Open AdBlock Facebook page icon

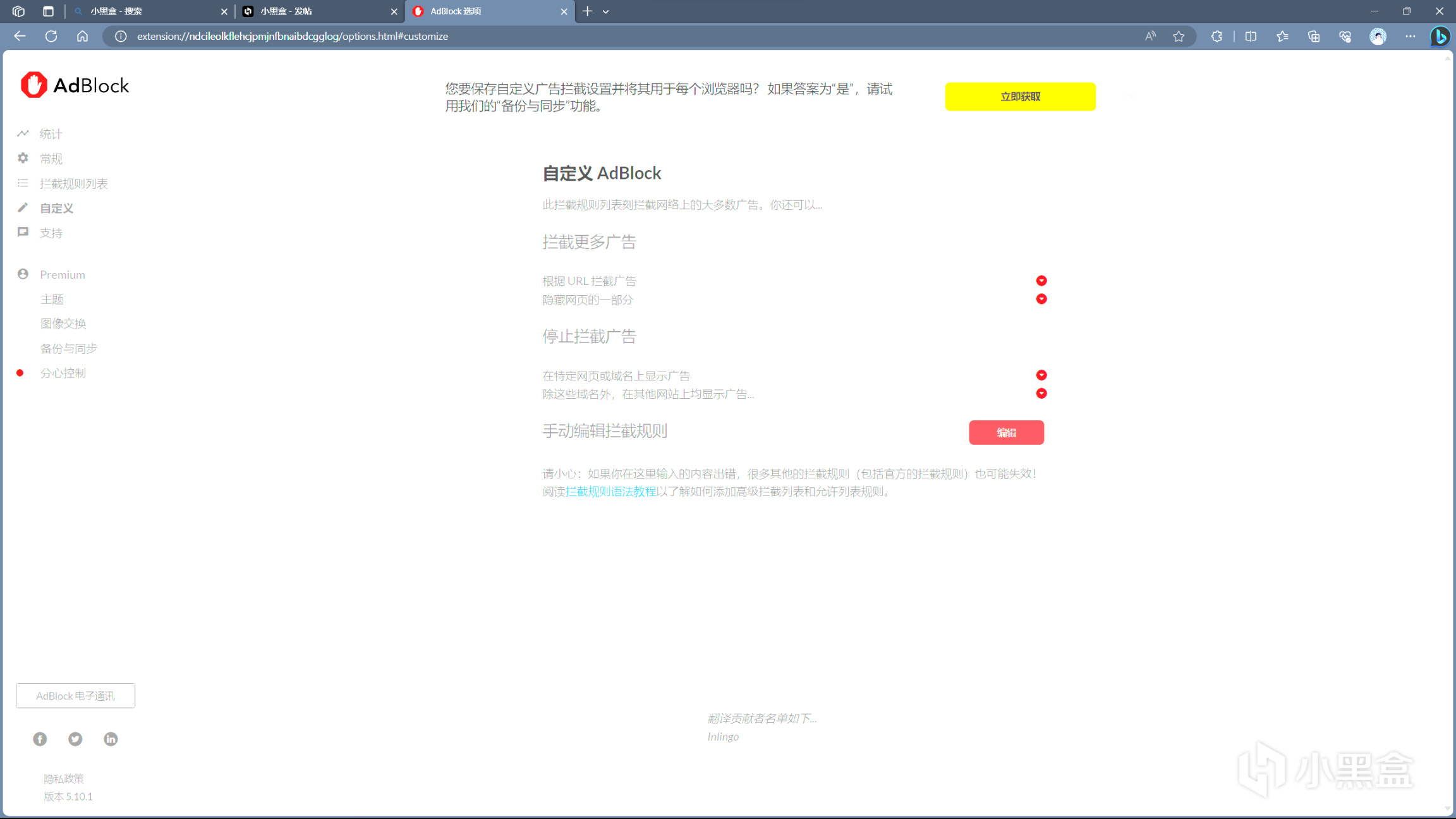coord(40,739)
